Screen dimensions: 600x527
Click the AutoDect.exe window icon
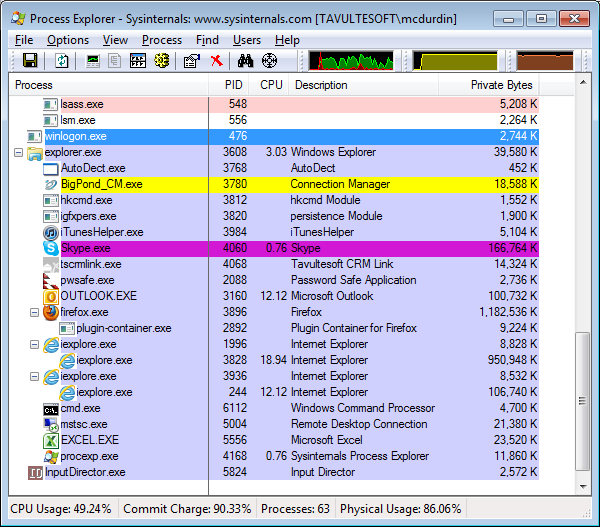tap(51, 169)
